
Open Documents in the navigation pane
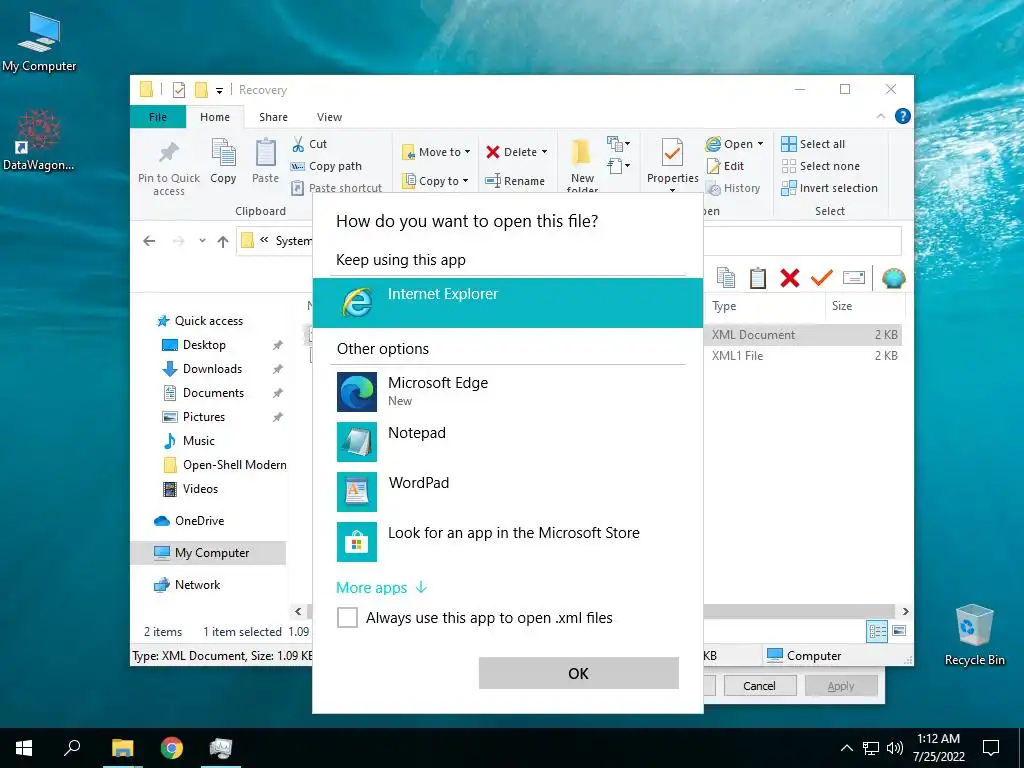tap(213, 392)
